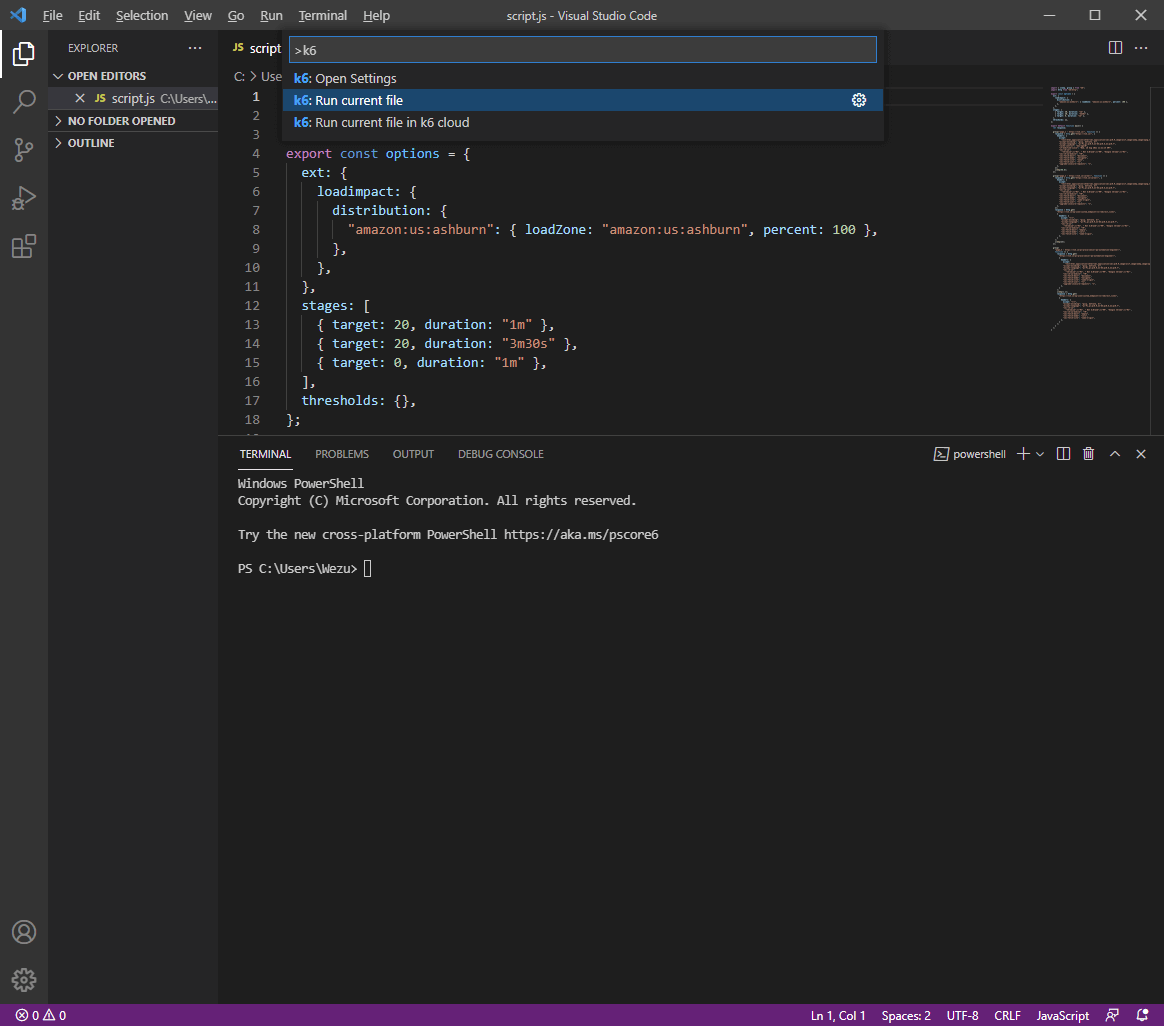The width and height of the screenshot is (1164, 1026).
Task: Click the PowerShell prompt line in terminal
Action: (304, 569)
